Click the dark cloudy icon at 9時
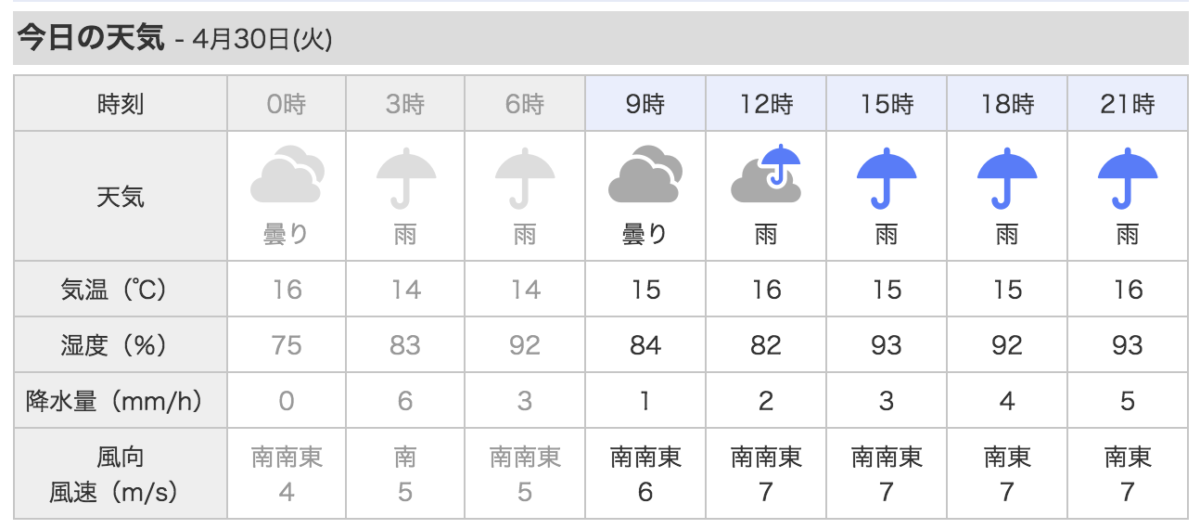Image resolution: width=1200 pixels, height=529 pixels. point(646,175)
